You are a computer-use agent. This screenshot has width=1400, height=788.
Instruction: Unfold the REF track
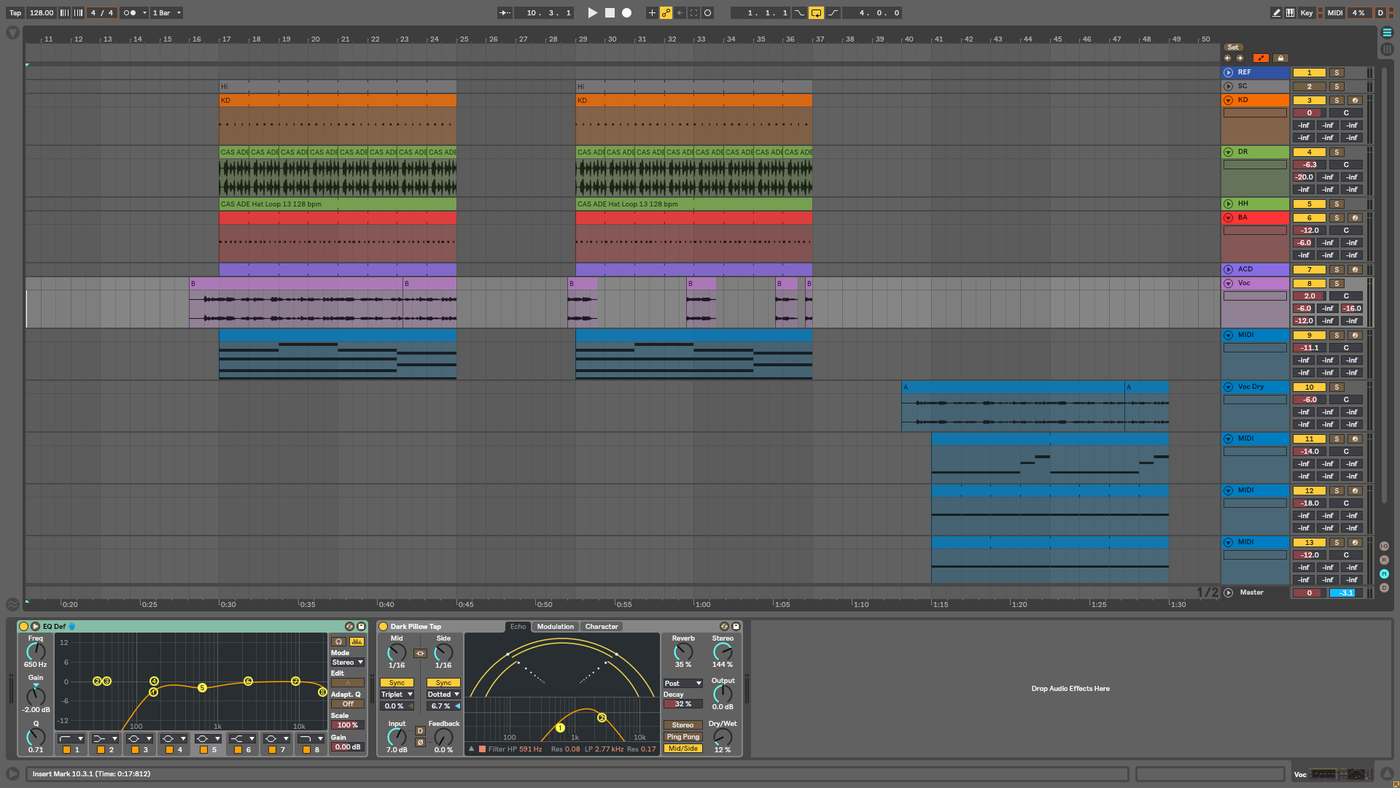click(1228, 72)
